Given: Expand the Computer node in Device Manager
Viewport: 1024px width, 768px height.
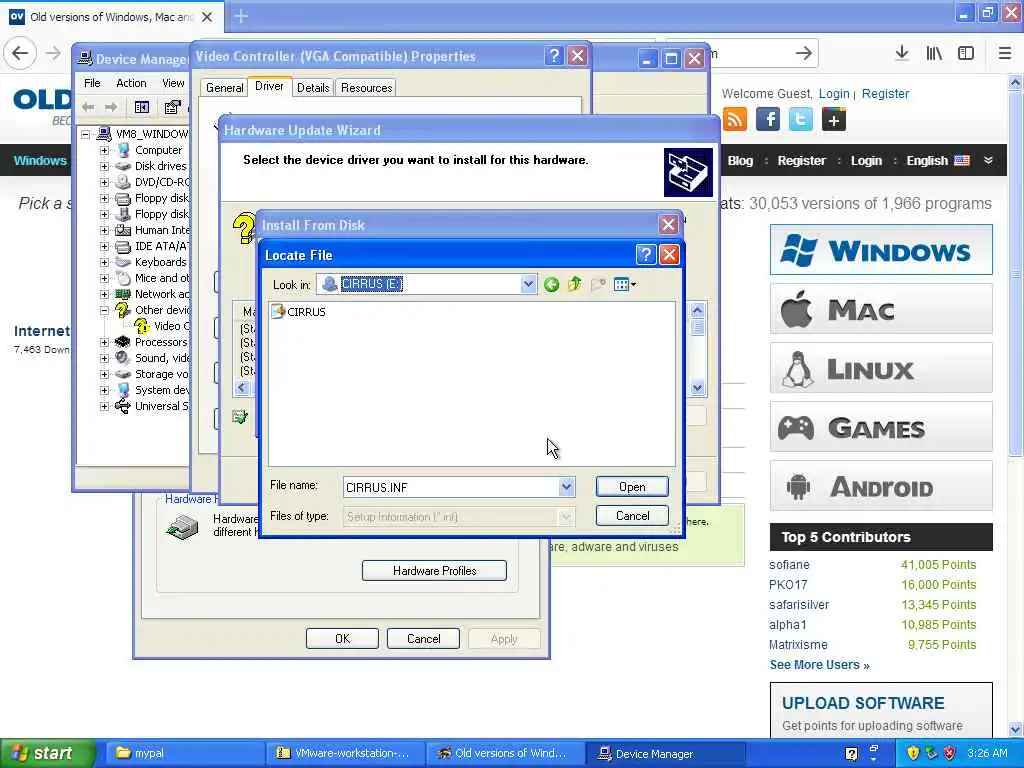Looking at the screenshot, I should tap(104, 150).
